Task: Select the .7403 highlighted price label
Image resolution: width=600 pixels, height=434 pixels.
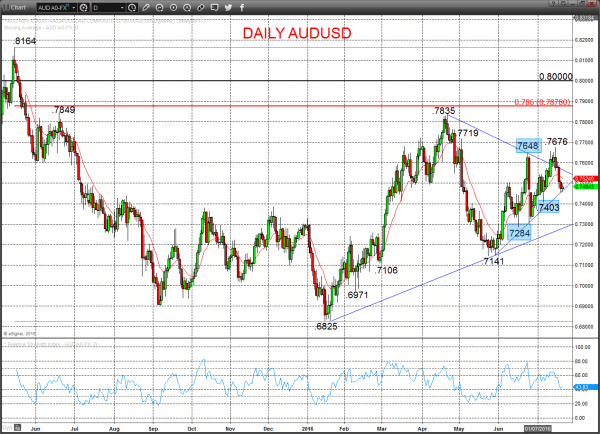Action: [x=549, y=207]
